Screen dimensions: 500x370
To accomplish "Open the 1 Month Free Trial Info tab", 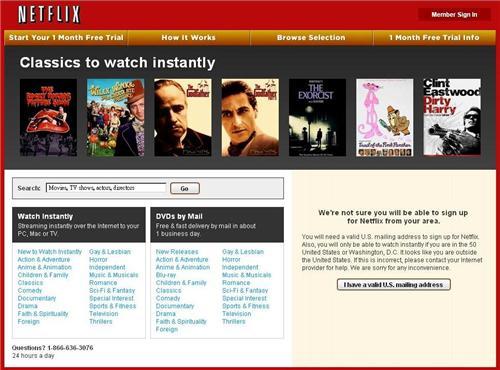I will pos(434,38).
